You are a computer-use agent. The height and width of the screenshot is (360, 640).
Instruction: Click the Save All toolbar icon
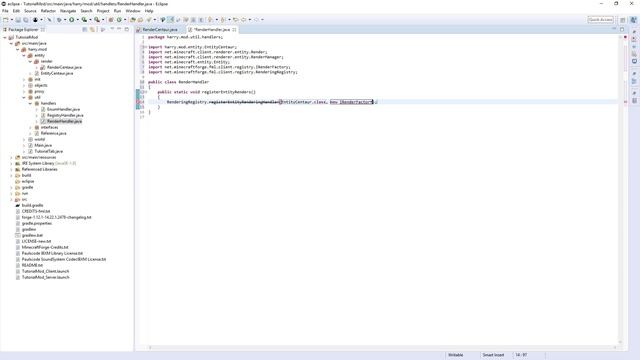[x=25, y=20]
